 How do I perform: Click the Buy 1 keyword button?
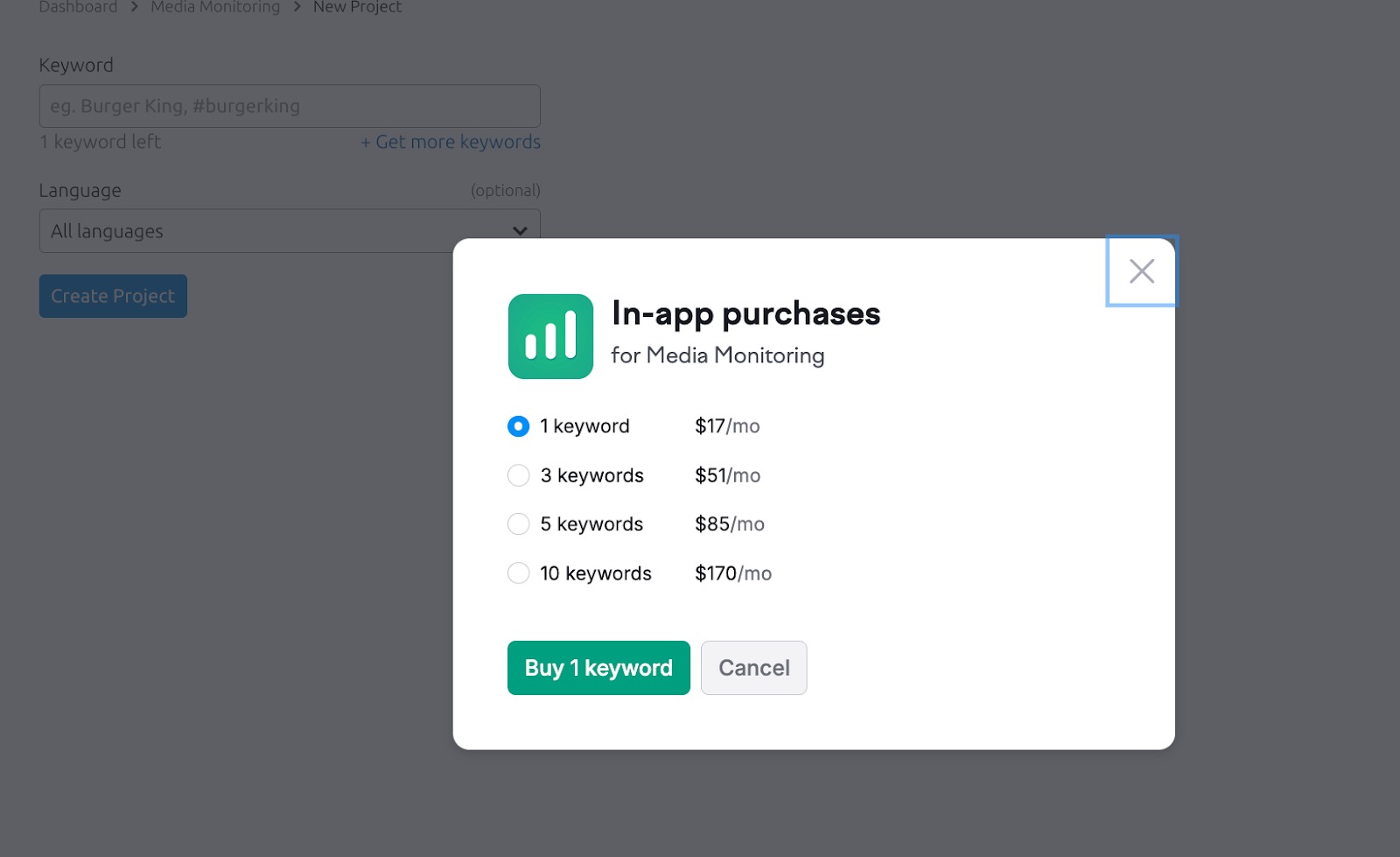[x=598, y=668]
